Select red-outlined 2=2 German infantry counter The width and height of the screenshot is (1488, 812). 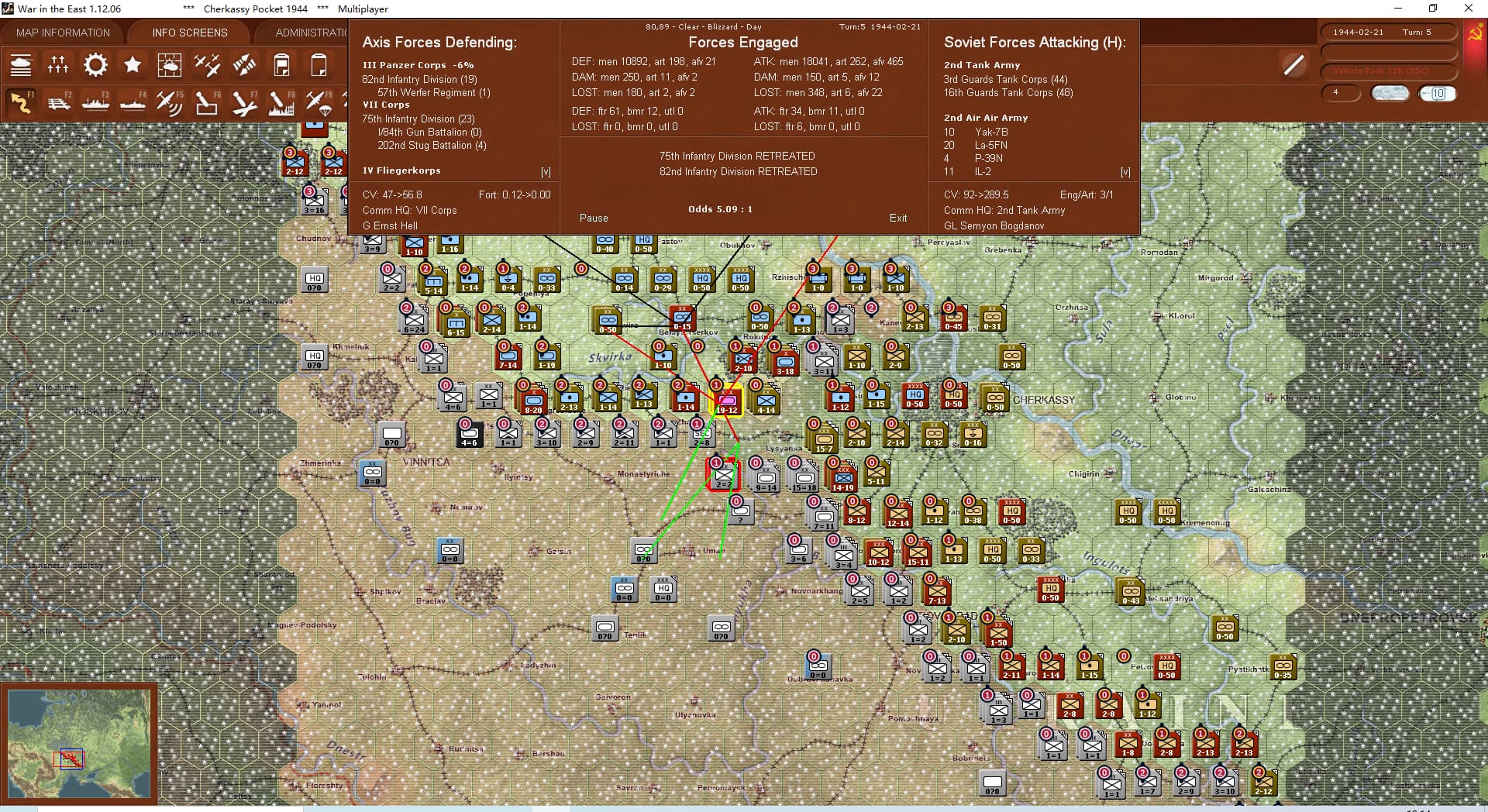point(723,474)
